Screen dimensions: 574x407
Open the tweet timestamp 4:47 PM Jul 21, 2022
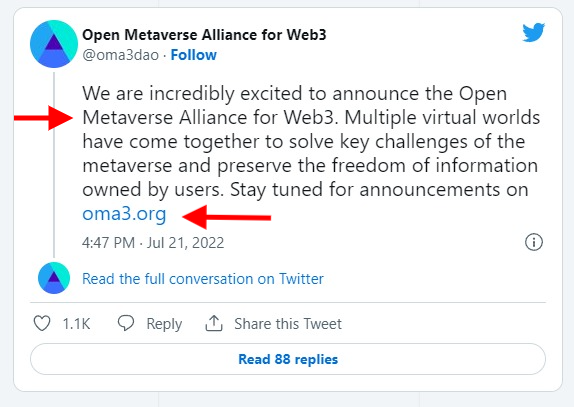coord(153,243)
